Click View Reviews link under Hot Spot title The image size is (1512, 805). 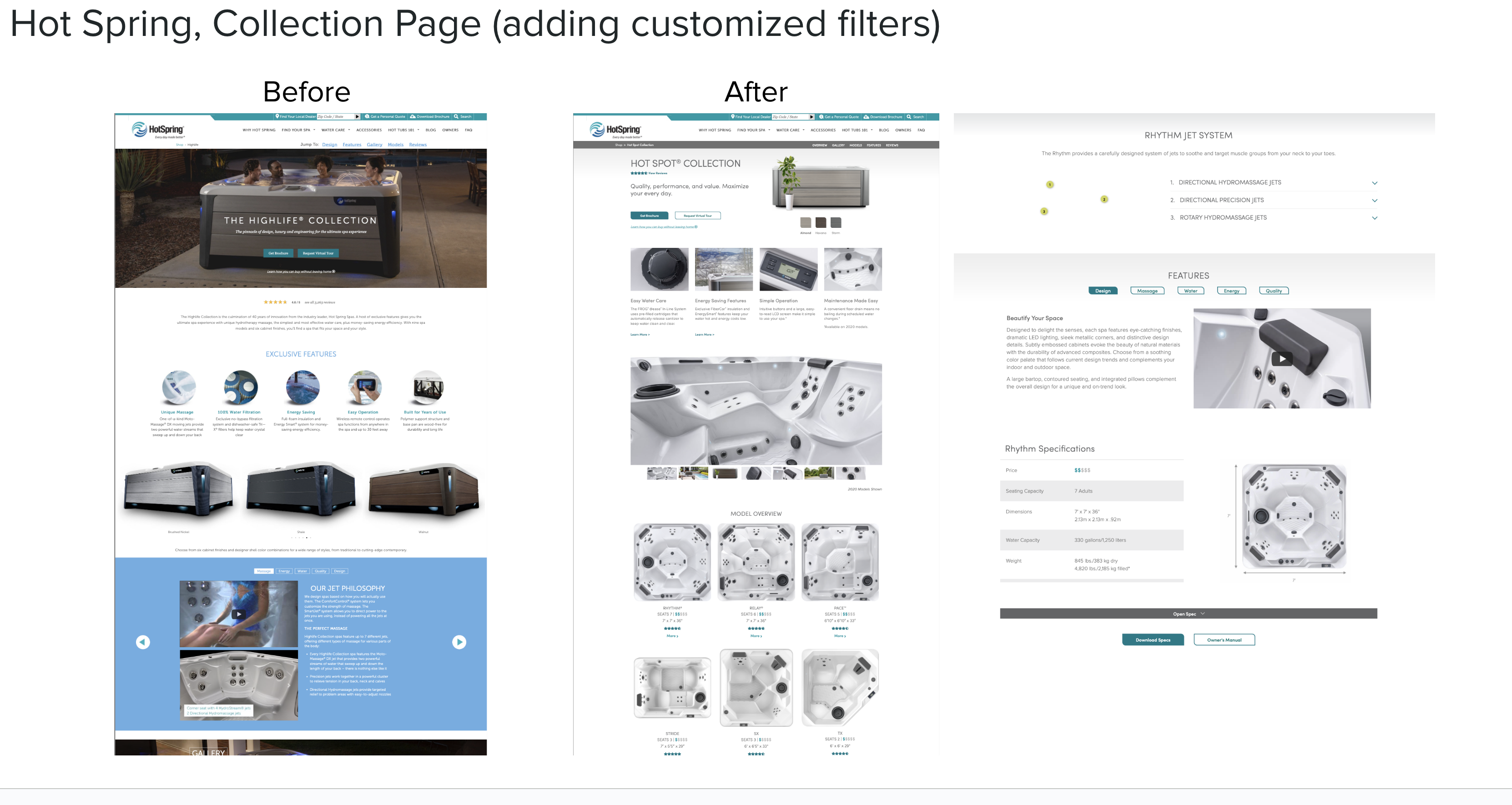pyautogui.click(x=657, y=173)
